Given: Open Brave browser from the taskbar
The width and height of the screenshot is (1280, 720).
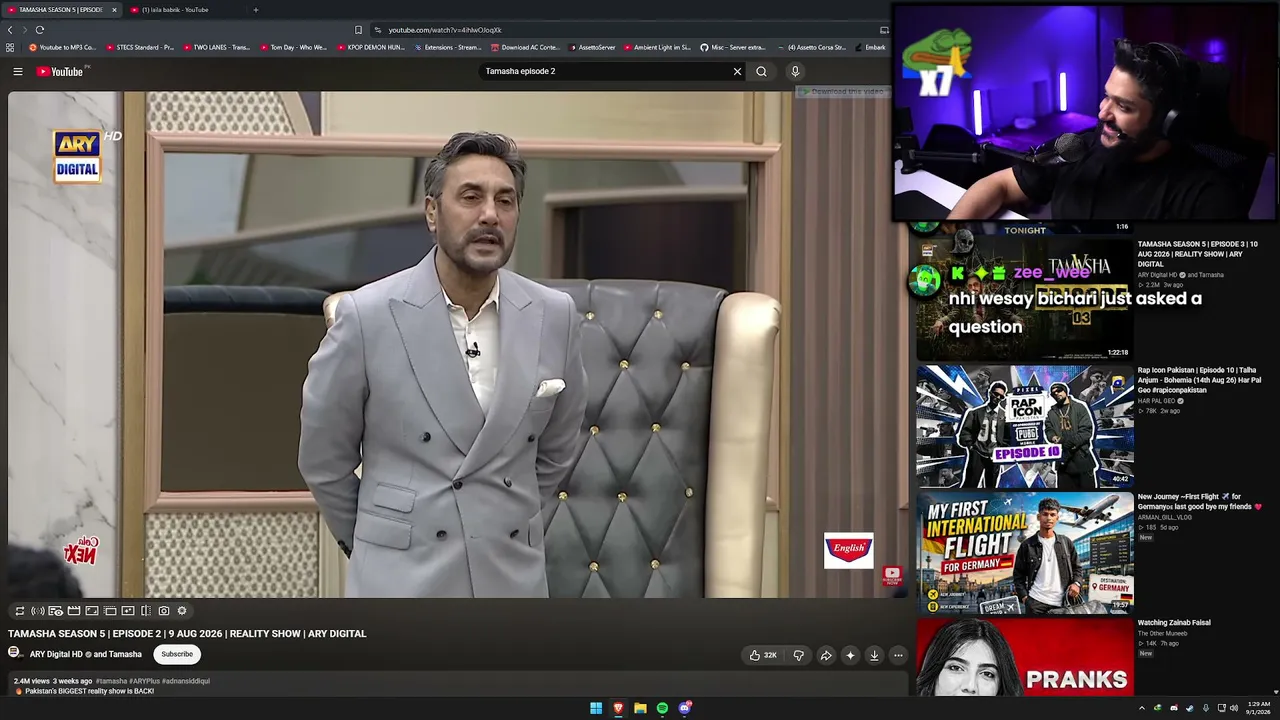Looking at the screenshot, I should pos(618,708).
